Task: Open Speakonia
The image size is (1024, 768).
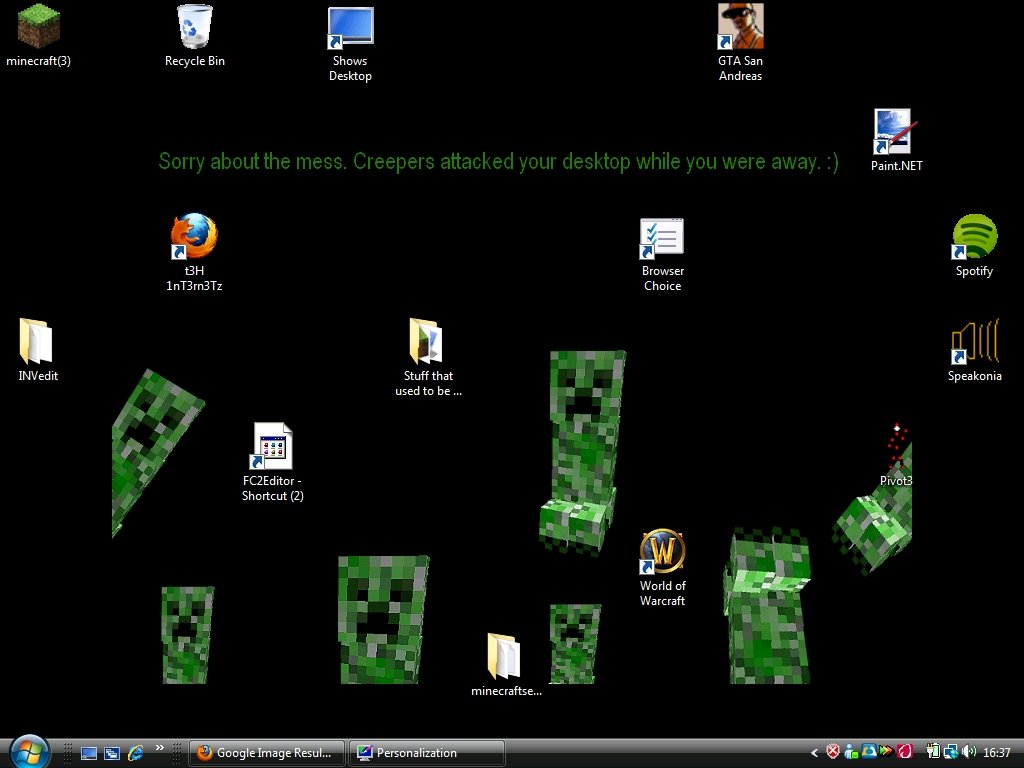Action: click(x=974, y=340)
